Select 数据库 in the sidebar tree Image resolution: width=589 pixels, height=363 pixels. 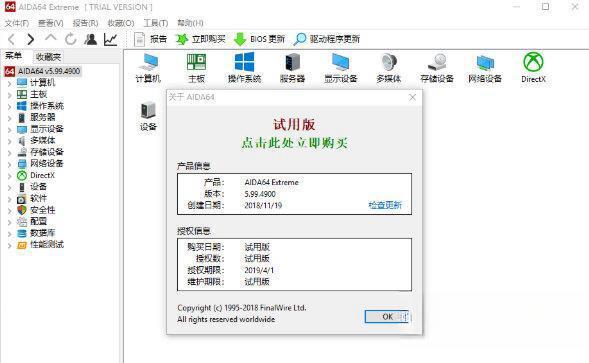point(42,233)
